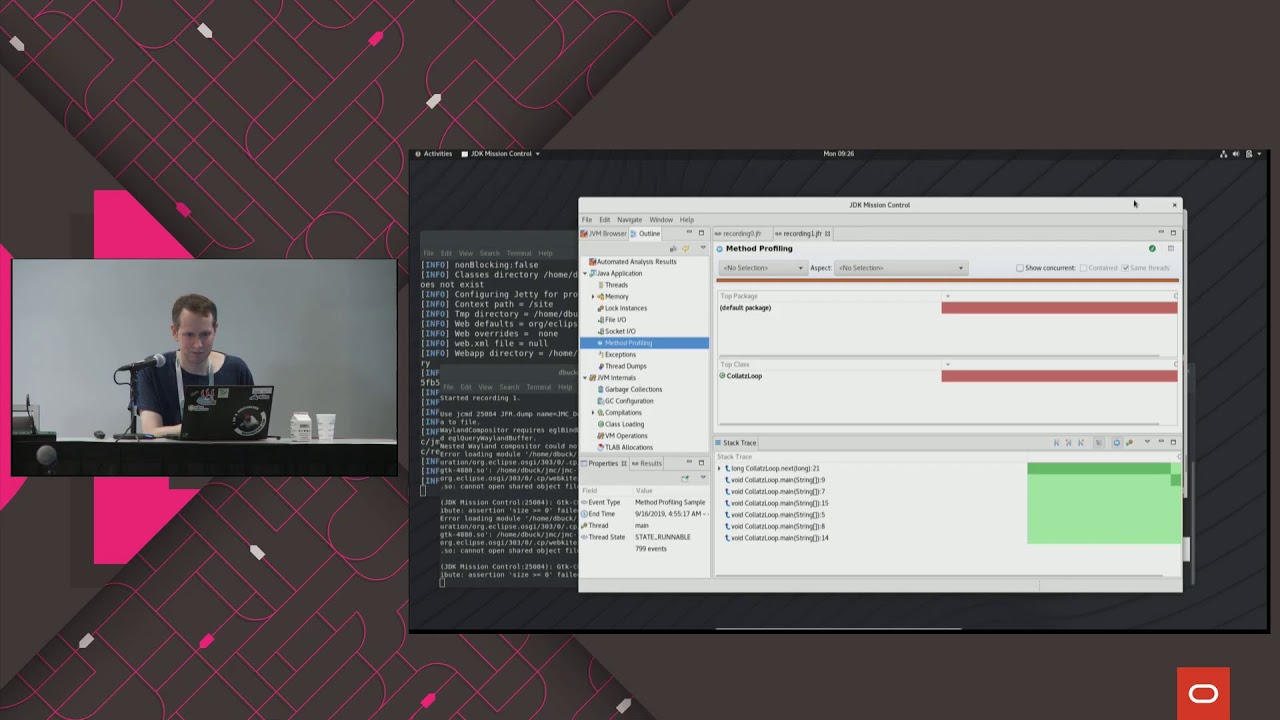Click the clock showing Mon 09:26
The image size is (1280, 720).
(838, 154)
